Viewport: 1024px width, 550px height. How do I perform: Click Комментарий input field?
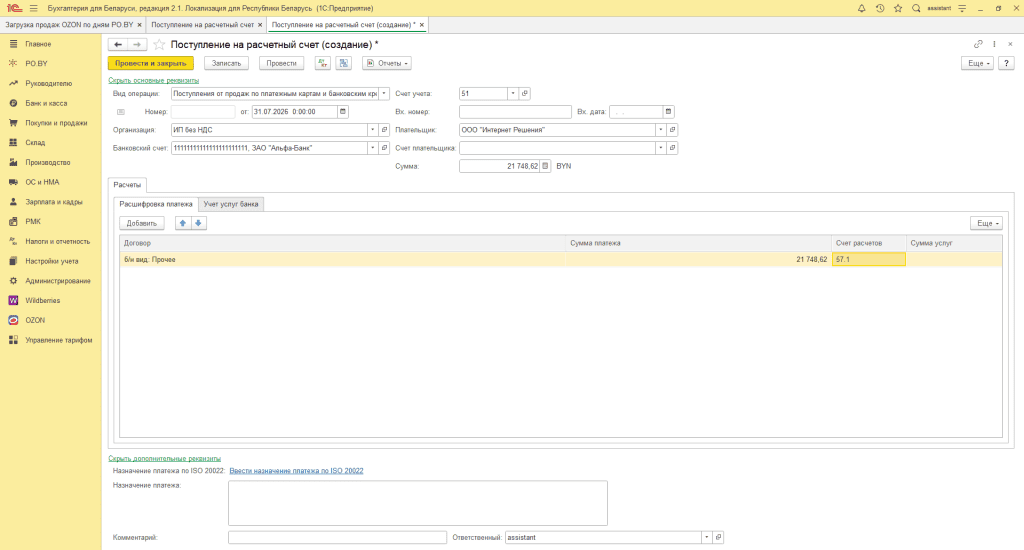[x=338, y=538]
